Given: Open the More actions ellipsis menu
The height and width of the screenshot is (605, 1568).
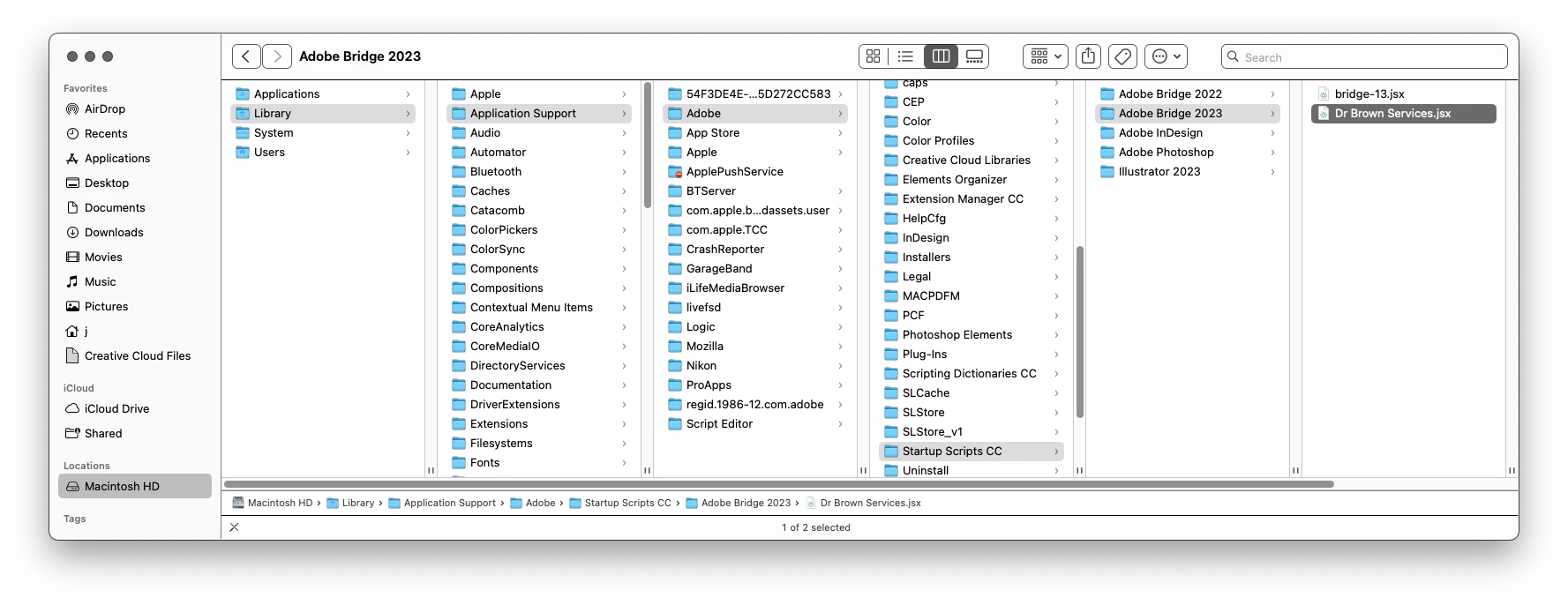Looking at the screenshot, I should point(1167,56).
